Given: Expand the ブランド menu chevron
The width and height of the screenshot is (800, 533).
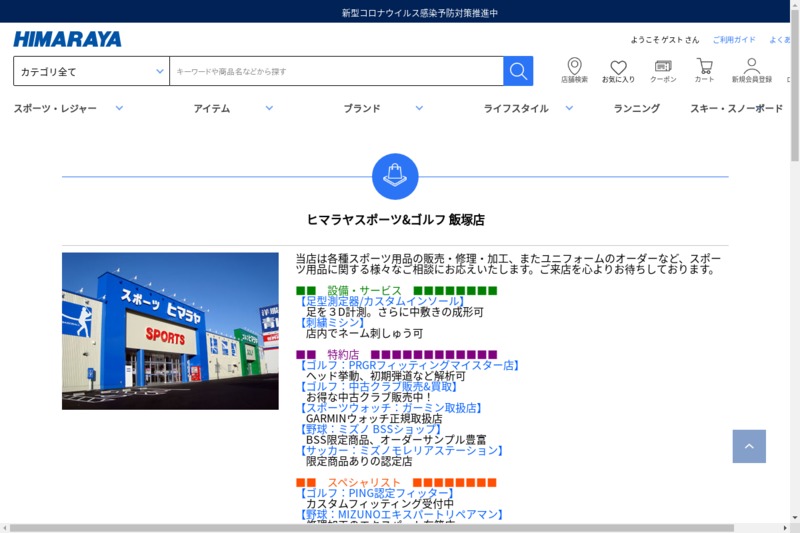Looking at the screenshot, I should [x=419, y=108].
